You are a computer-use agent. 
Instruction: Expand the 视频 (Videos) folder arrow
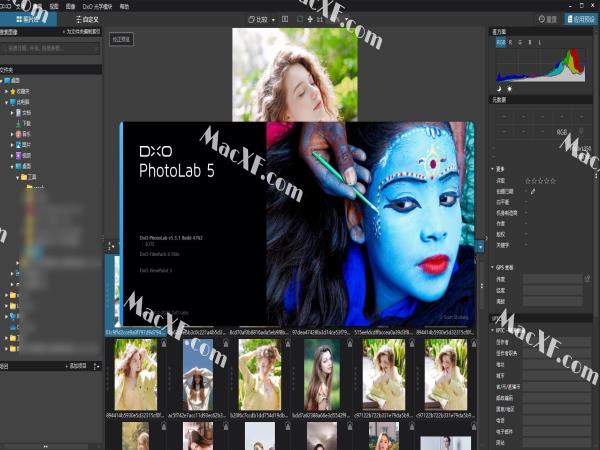coord(12,155)
